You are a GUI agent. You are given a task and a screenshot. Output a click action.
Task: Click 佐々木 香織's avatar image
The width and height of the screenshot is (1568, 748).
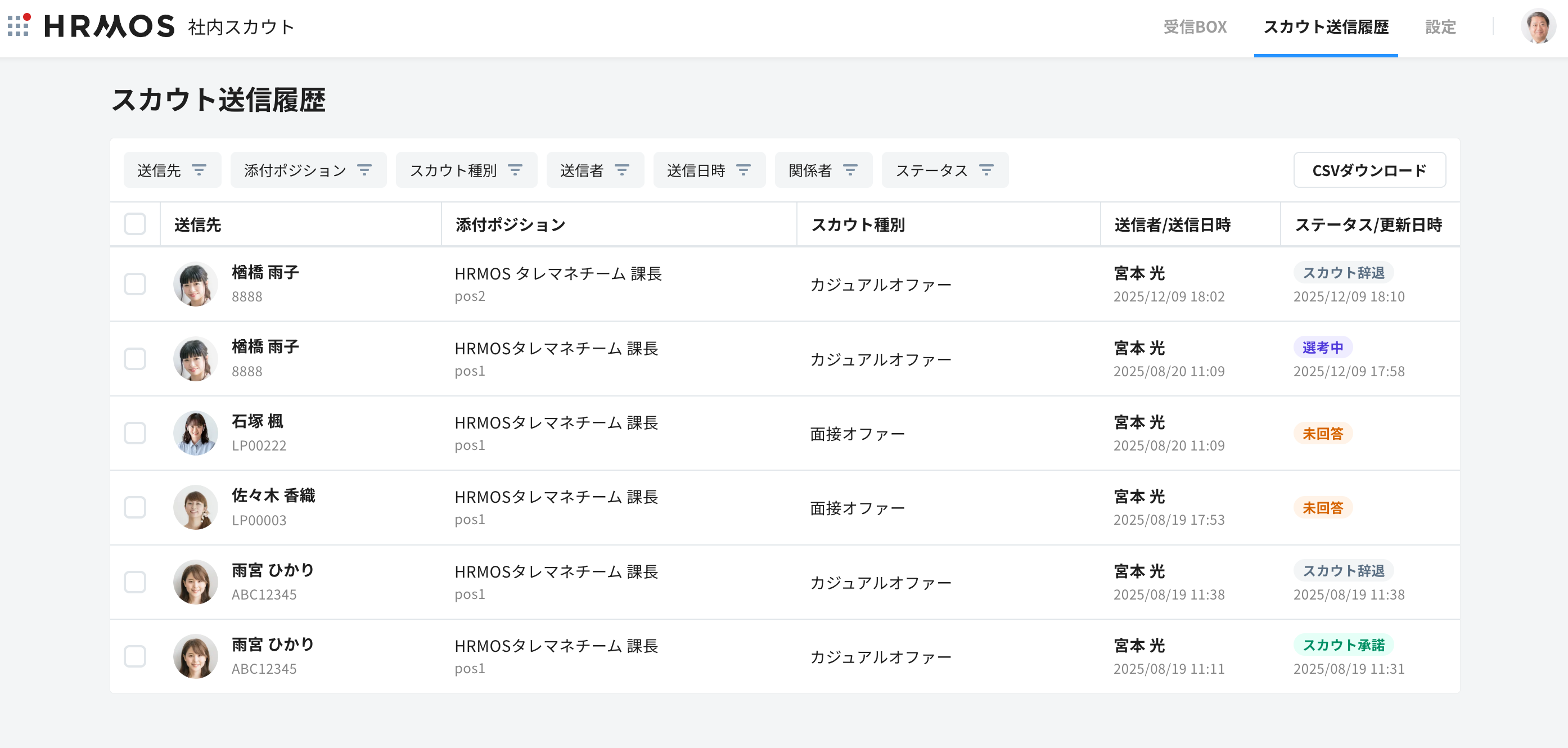click(x=195, y=508)
